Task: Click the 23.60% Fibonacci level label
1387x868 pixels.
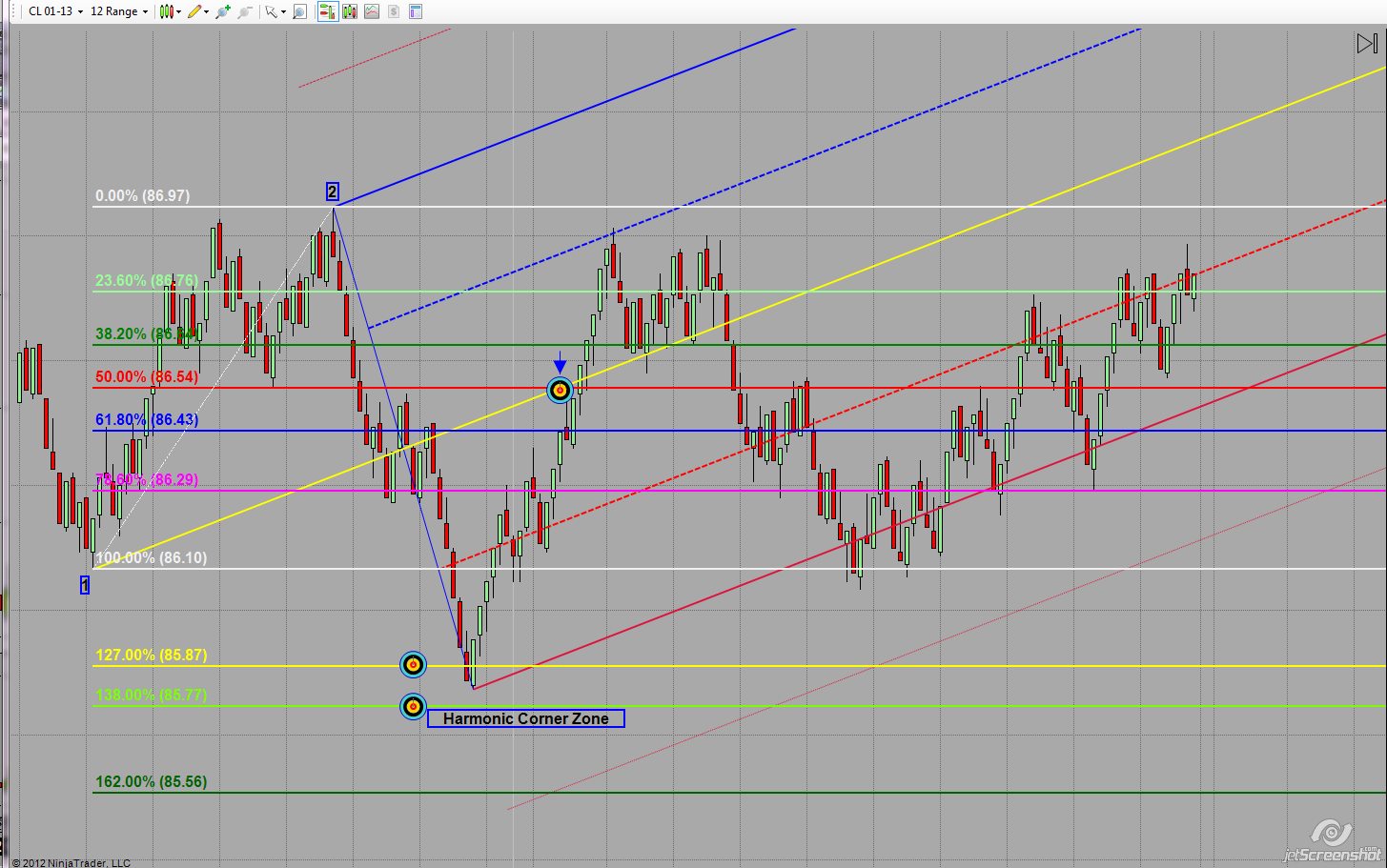Action: [x=147, y=280]
